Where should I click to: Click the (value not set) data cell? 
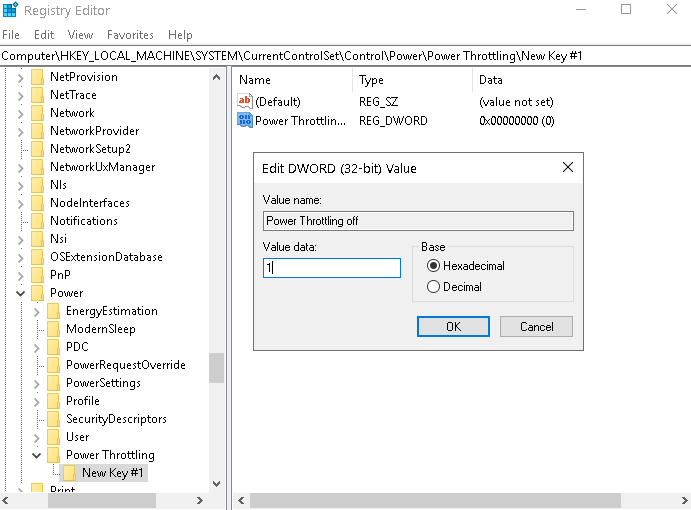pos(516,102)
